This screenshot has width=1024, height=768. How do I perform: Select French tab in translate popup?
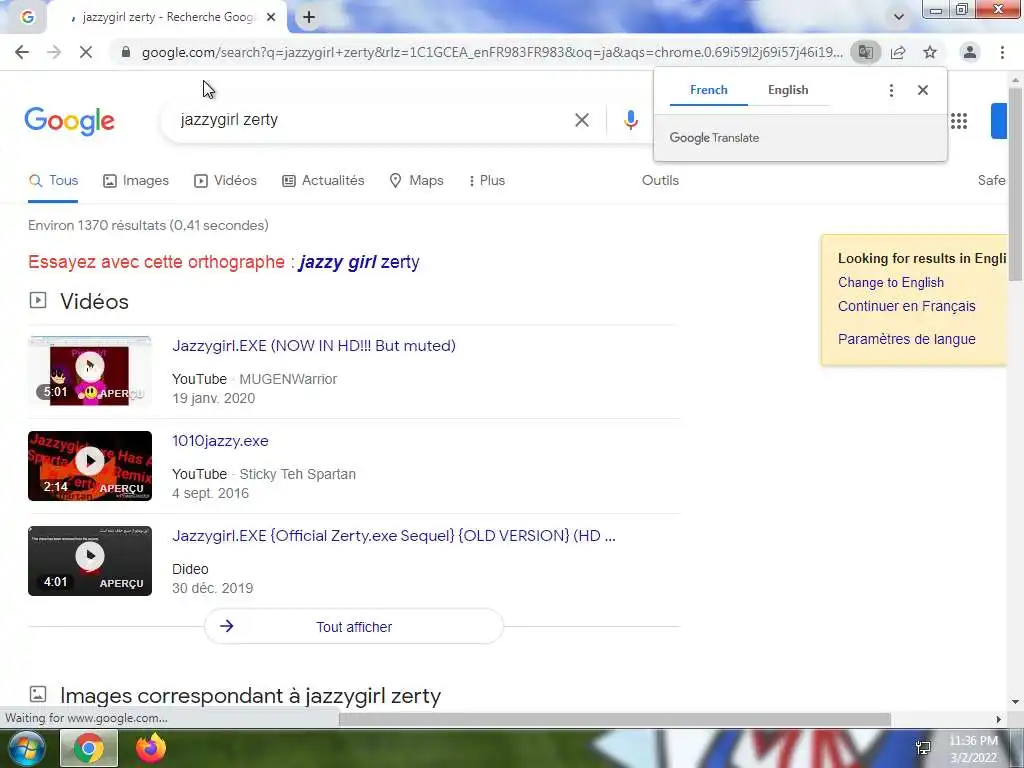(709, 90)
